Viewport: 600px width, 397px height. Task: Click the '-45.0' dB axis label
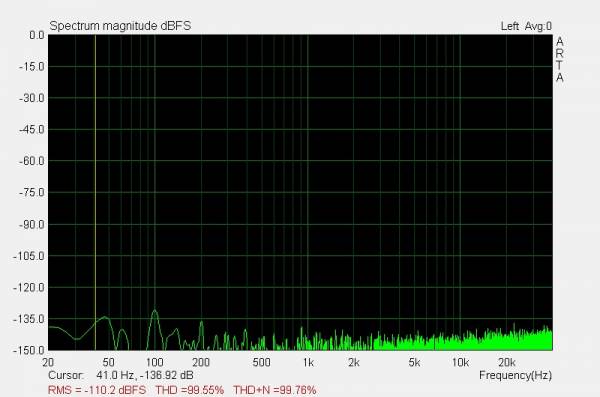(x=31, y=130)
